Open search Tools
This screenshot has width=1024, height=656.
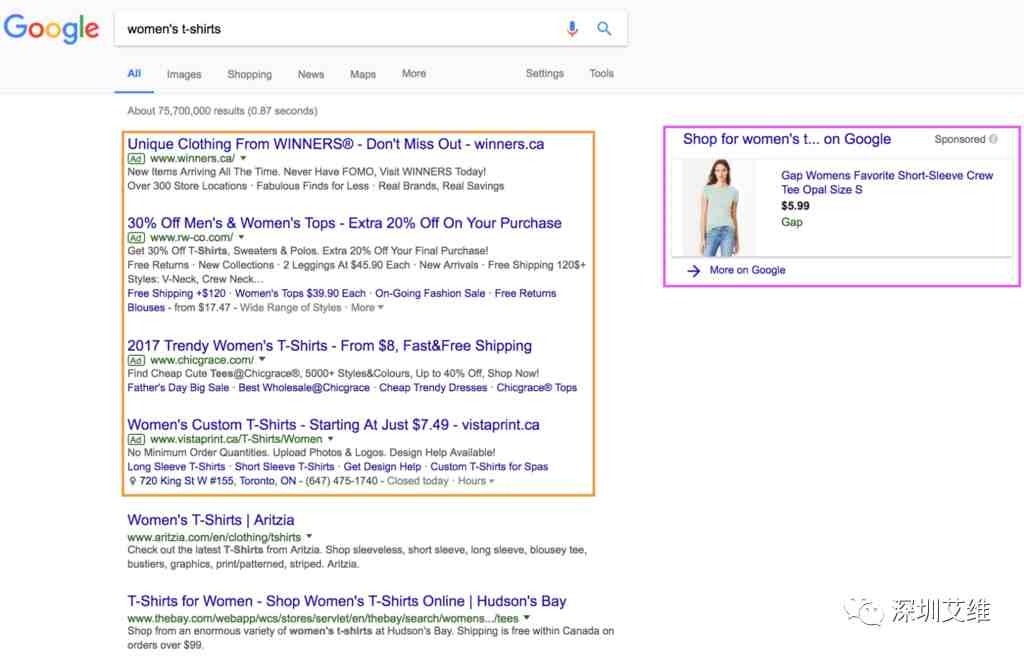click(601, 74)
